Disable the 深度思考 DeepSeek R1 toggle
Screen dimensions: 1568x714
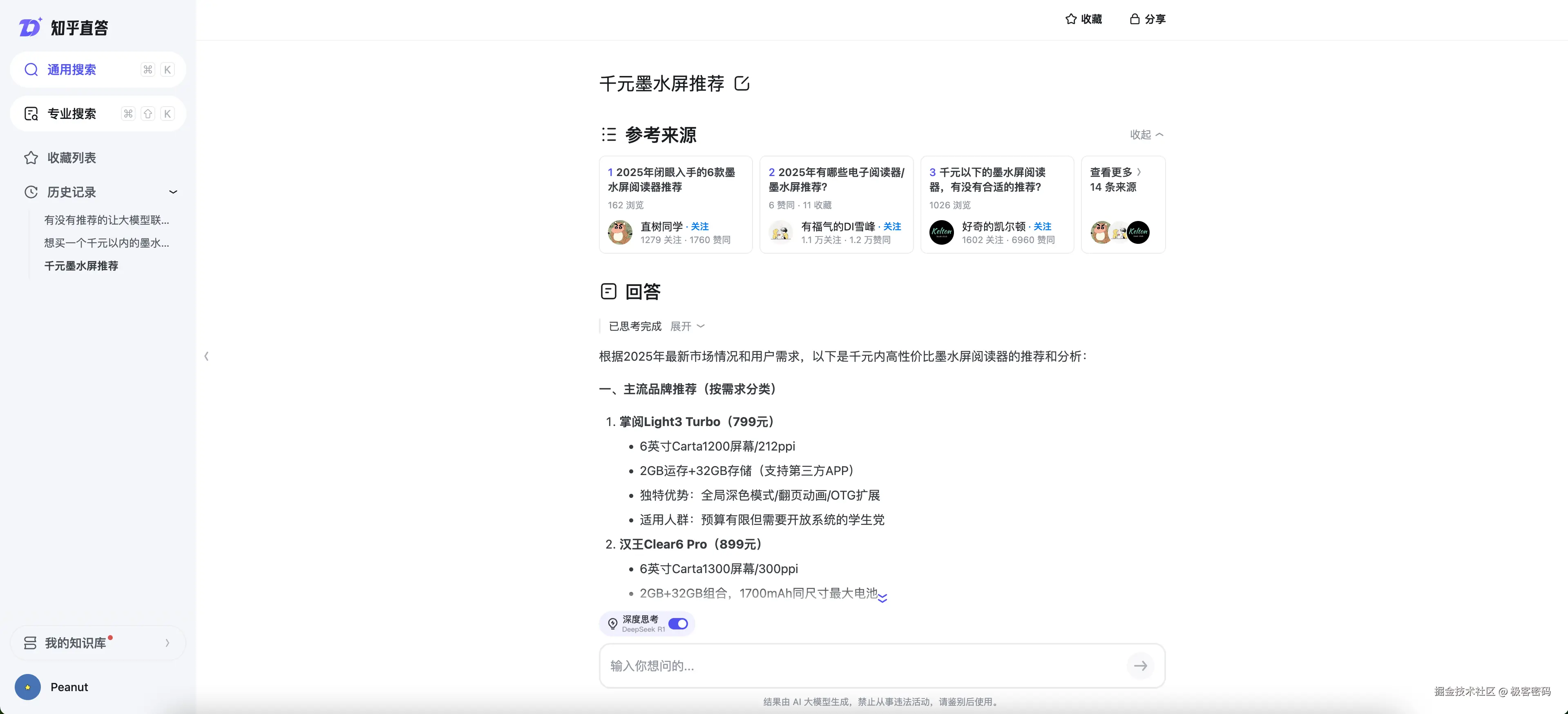point(677,623)
